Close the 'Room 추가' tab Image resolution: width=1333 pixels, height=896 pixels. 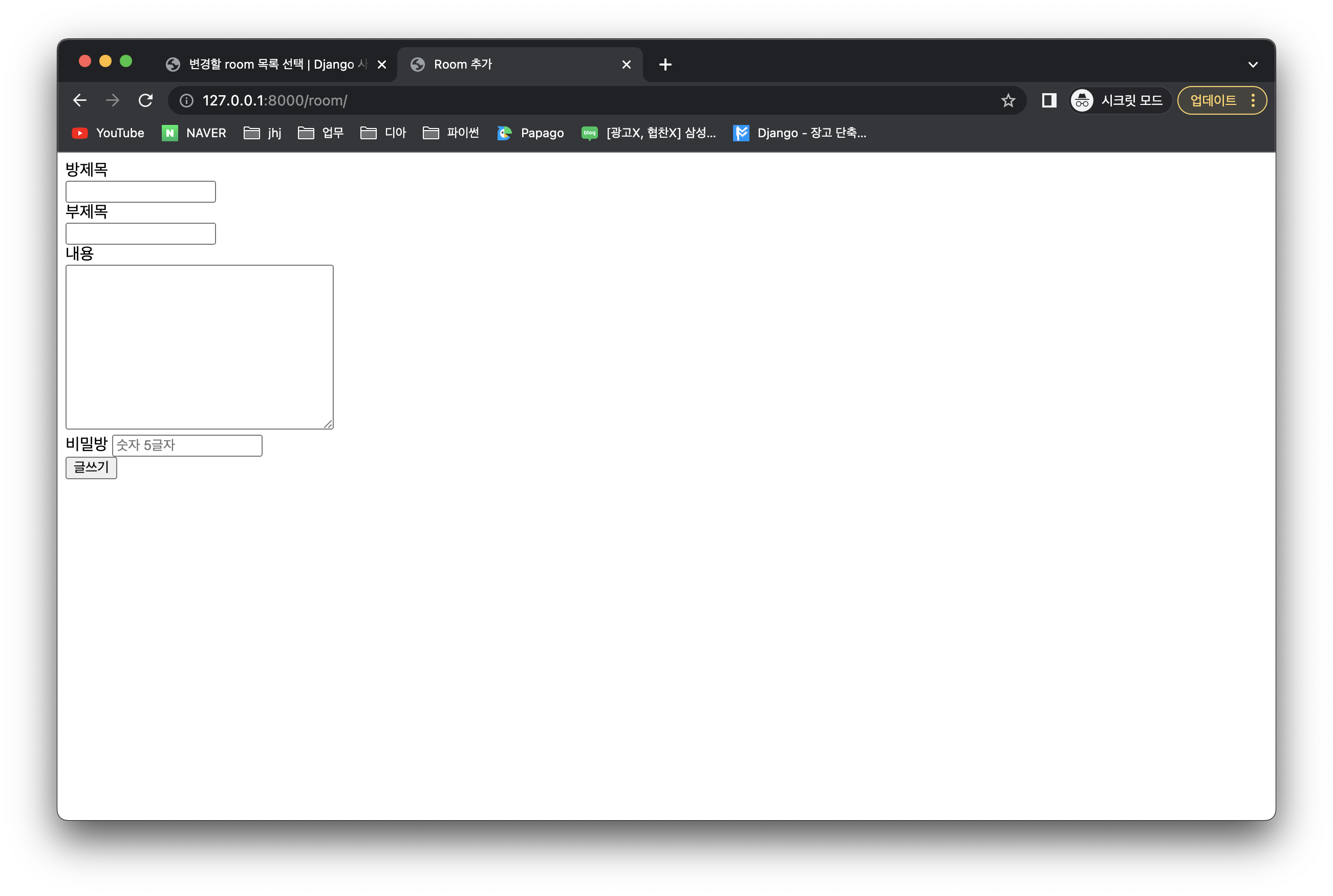point(626,65)
